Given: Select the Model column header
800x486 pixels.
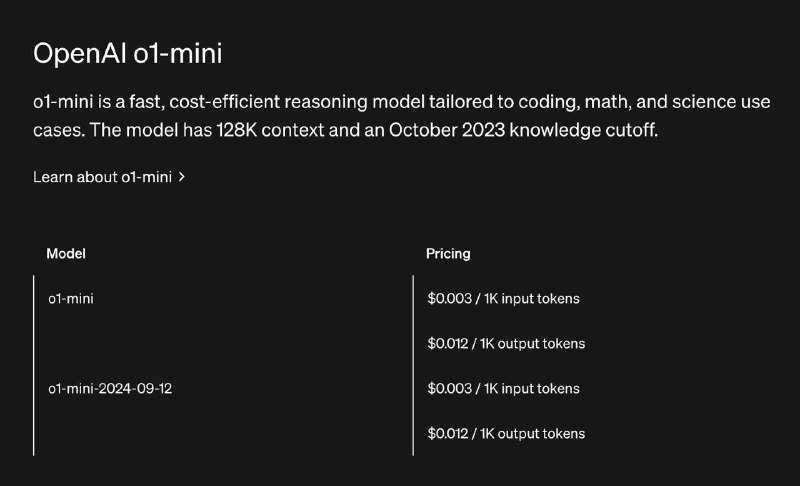Looking at the screenshot, I should point(66,253).
